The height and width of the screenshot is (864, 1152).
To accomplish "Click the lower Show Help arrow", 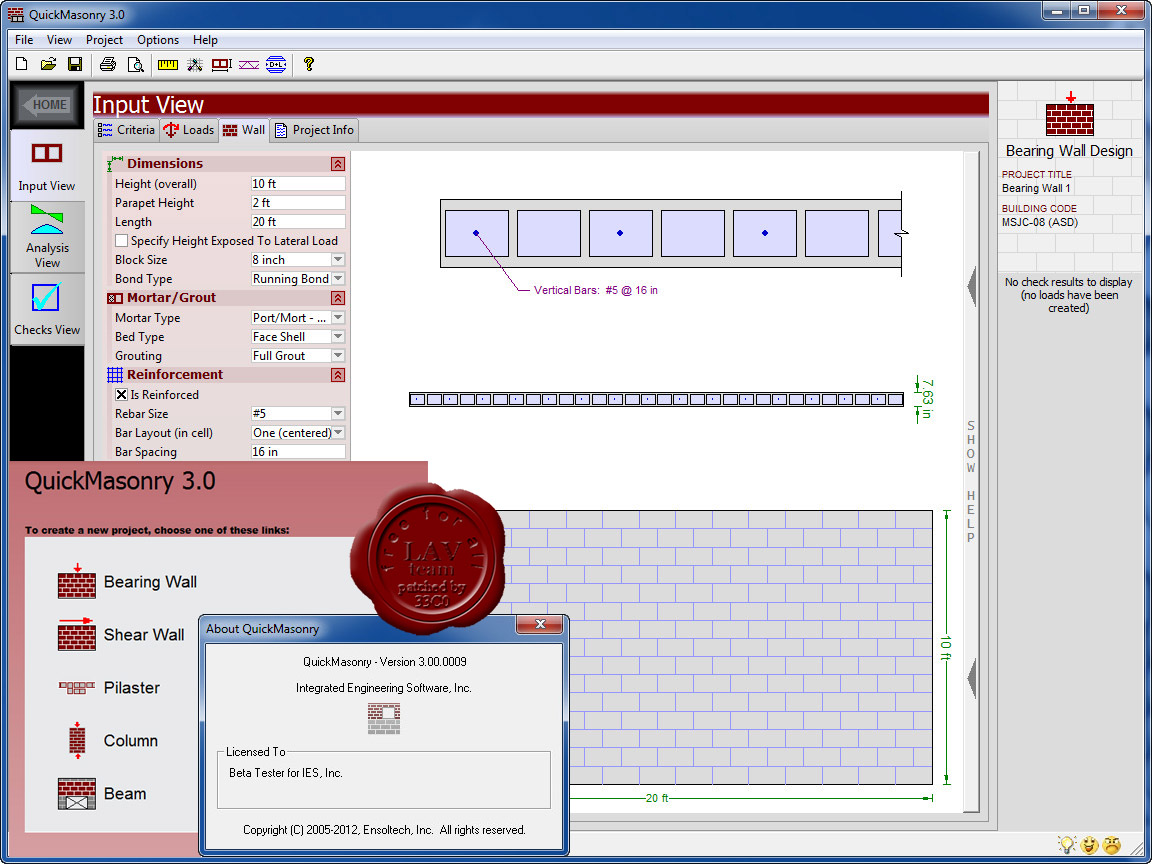I will [972, 678].
